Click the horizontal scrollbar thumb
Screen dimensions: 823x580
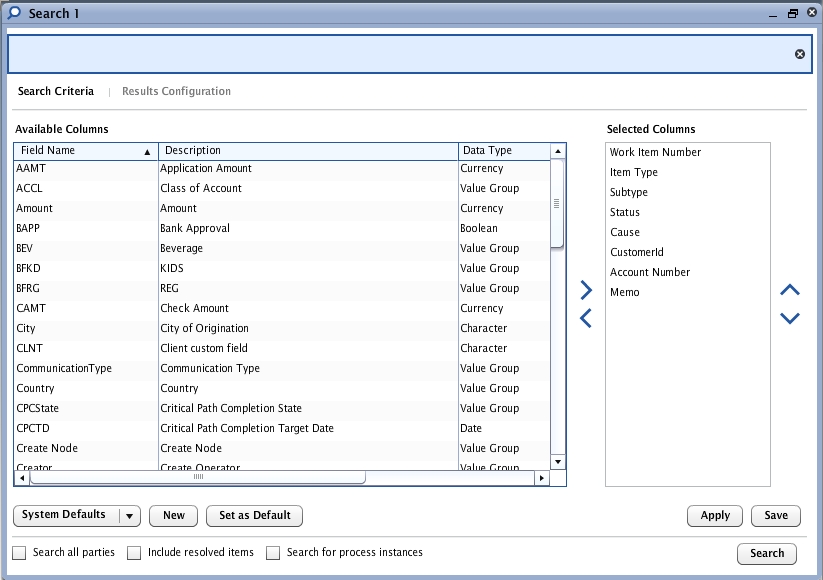point(198,478)
